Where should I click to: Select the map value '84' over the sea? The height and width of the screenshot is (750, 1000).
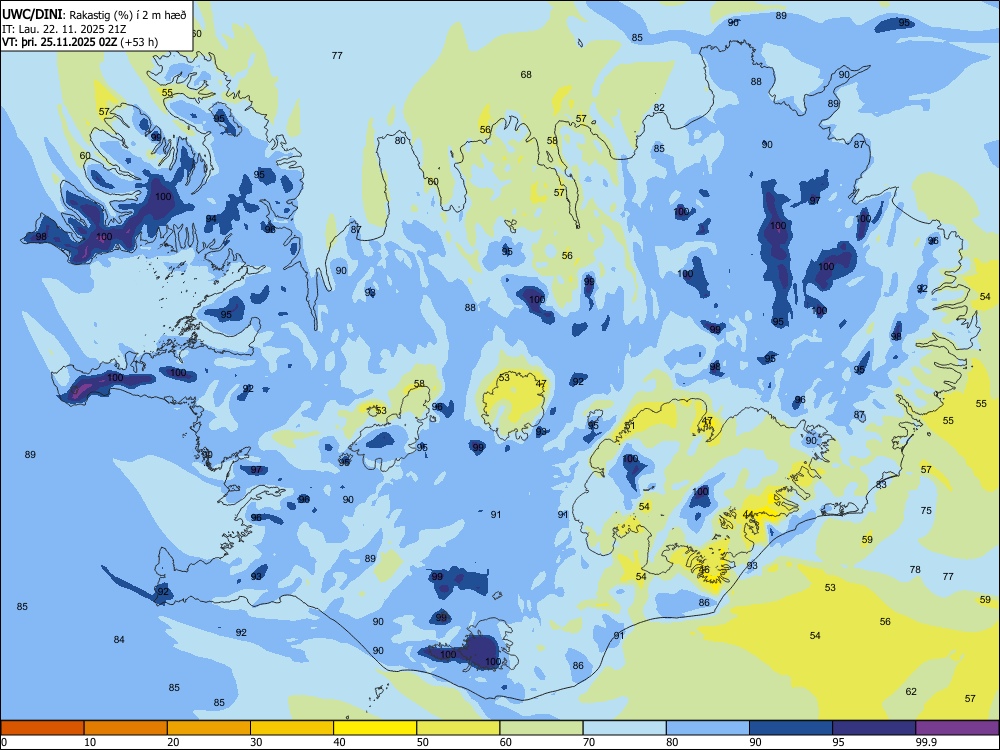[119, 639]
